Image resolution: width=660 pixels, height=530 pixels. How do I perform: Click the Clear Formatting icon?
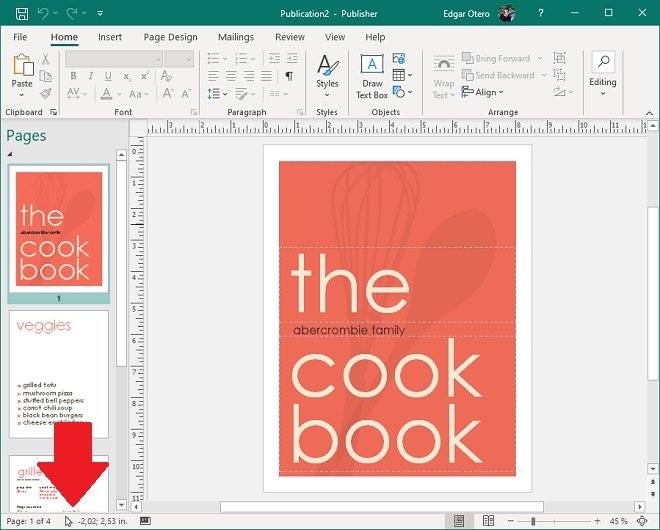click(166, 76)
